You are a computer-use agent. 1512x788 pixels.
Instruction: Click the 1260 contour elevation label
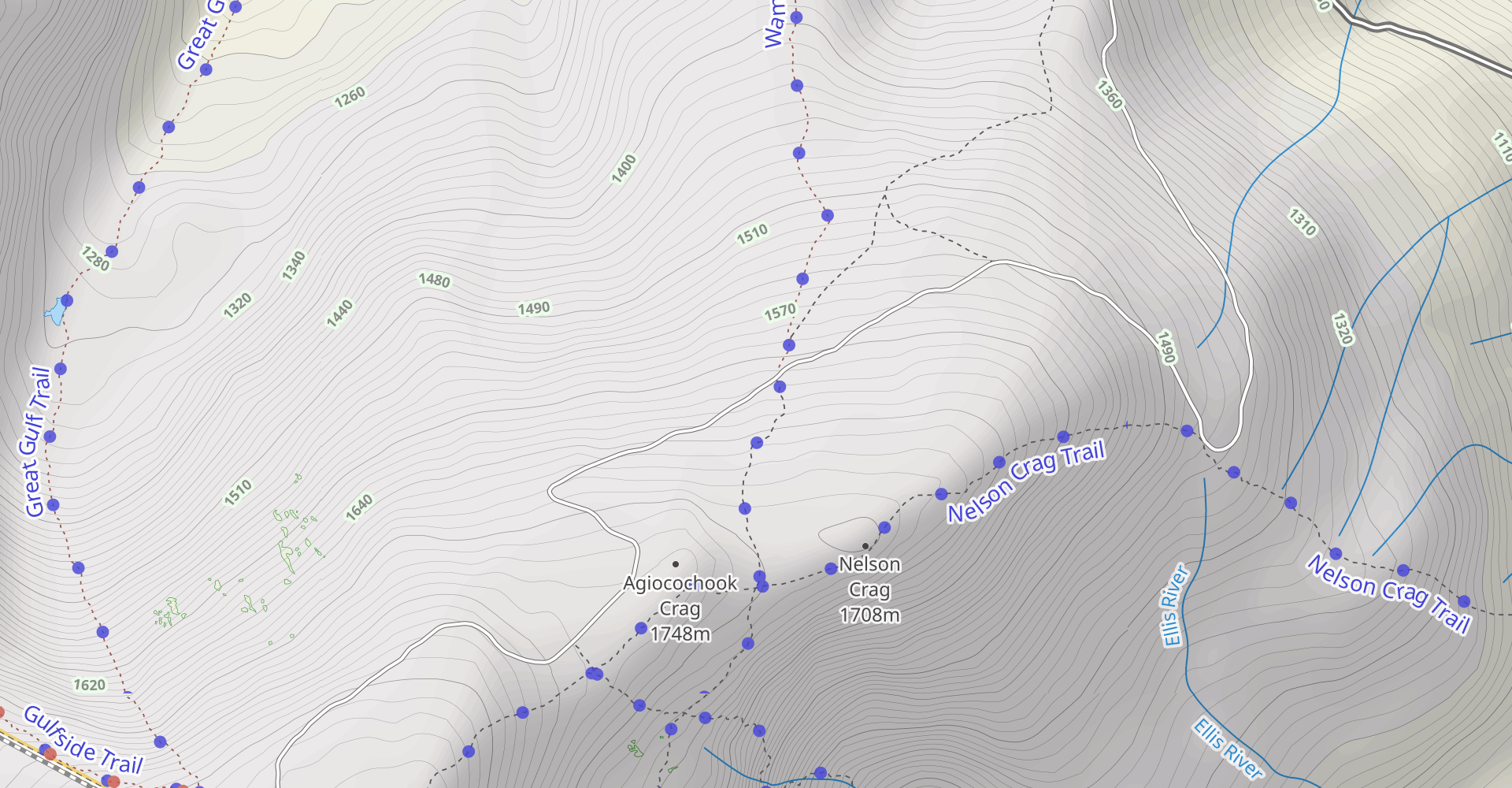(x=350, y=97)
